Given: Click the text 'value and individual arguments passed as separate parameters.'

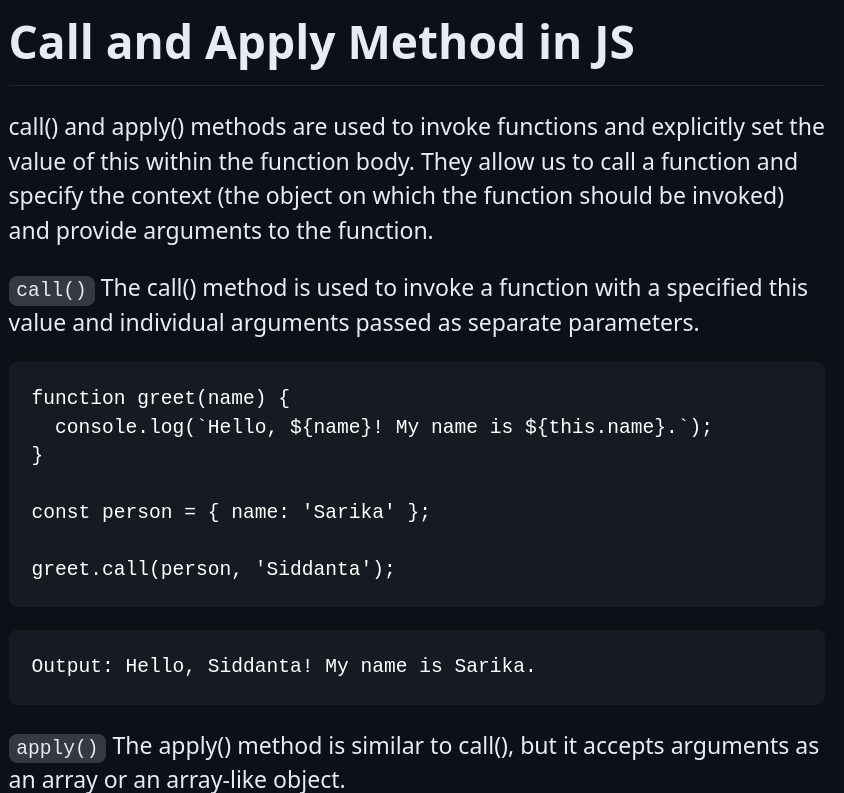Looking at the screenshot, I should 354,324.
